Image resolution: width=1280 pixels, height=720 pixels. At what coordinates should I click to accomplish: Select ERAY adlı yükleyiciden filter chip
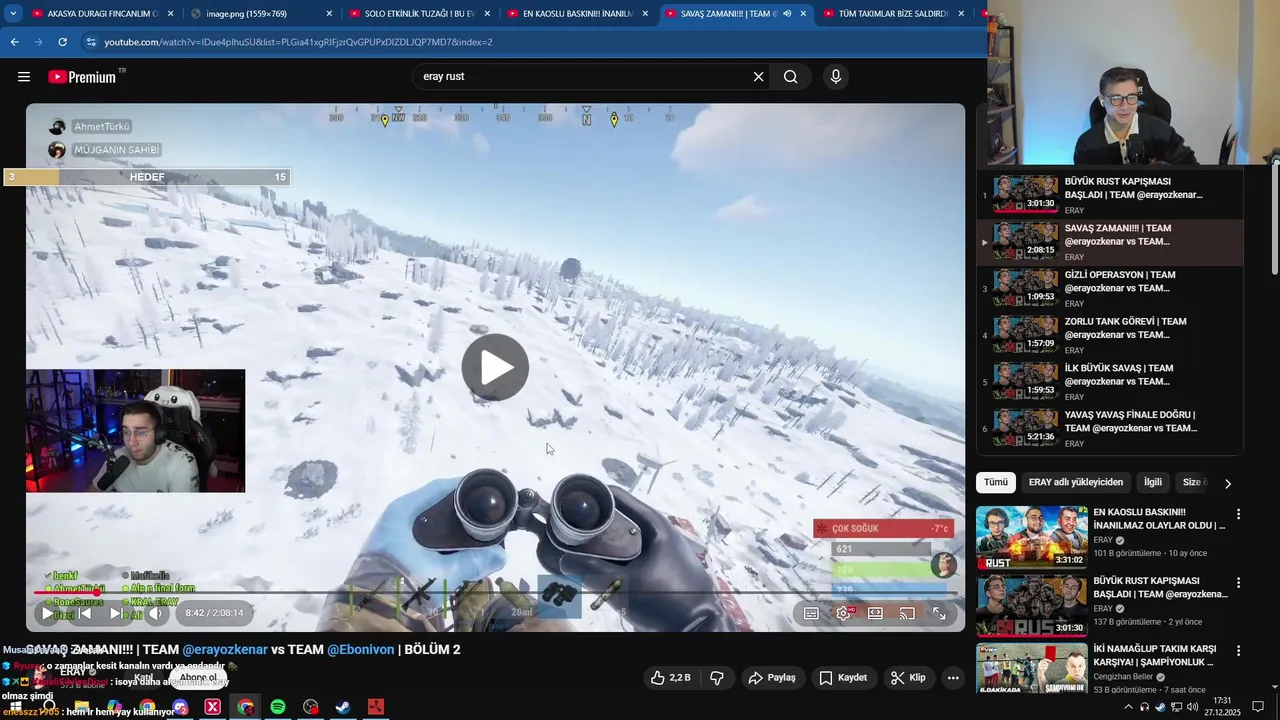1076,482
